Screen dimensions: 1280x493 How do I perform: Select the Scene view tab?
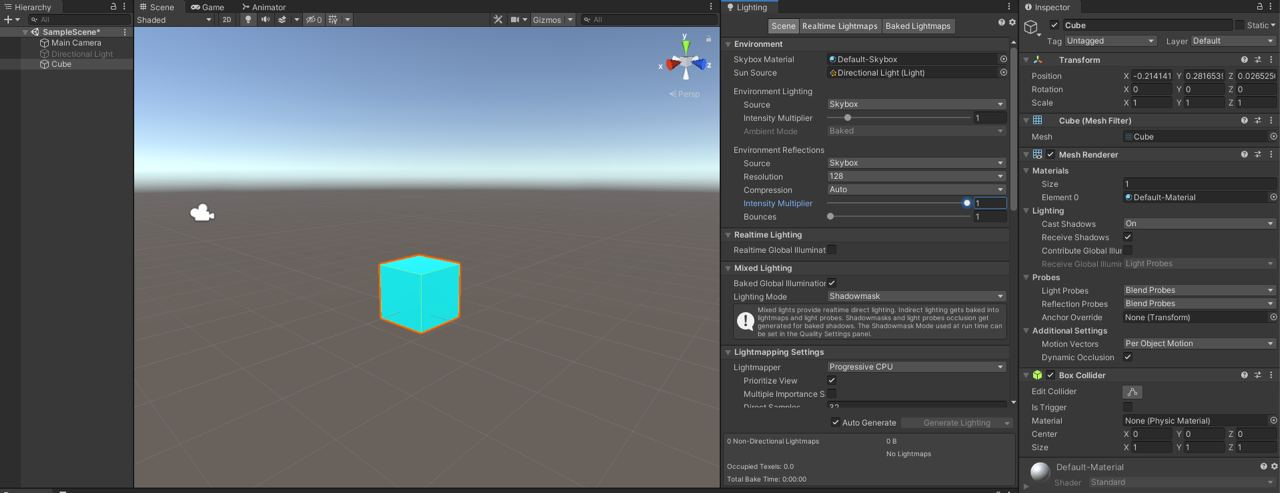click(x=157, y=7)
